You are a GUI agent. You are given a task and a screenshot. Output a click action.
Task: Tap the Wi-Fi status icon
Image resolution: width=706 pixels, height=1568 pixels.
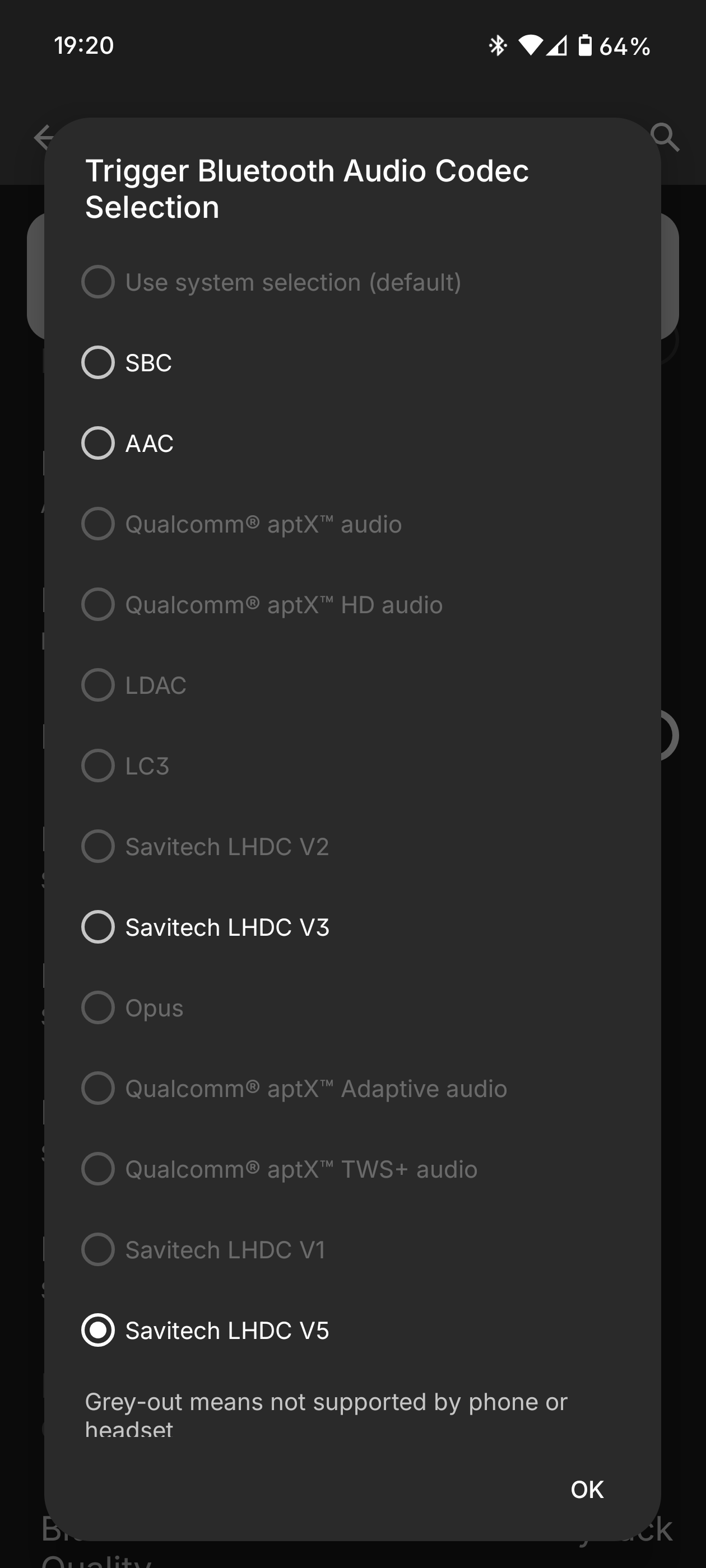pos(530,46)
